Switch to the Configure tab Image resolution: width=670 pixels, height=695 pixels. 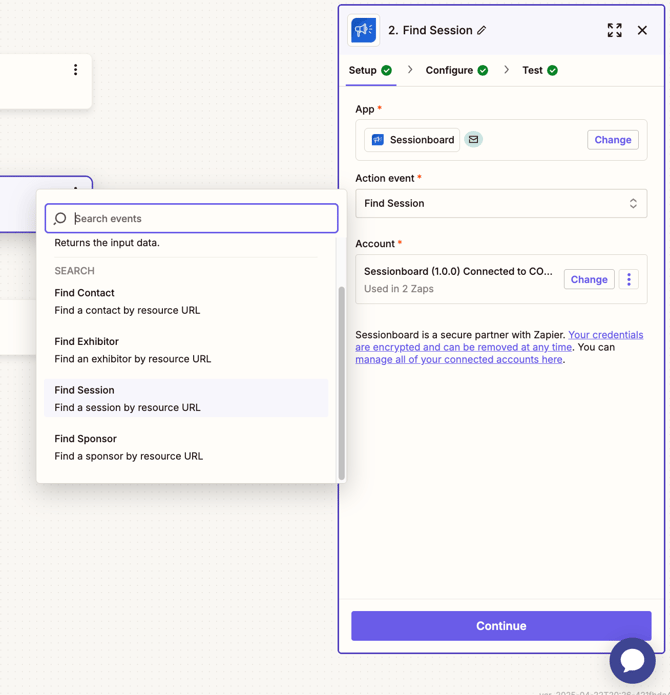point(456,70)
